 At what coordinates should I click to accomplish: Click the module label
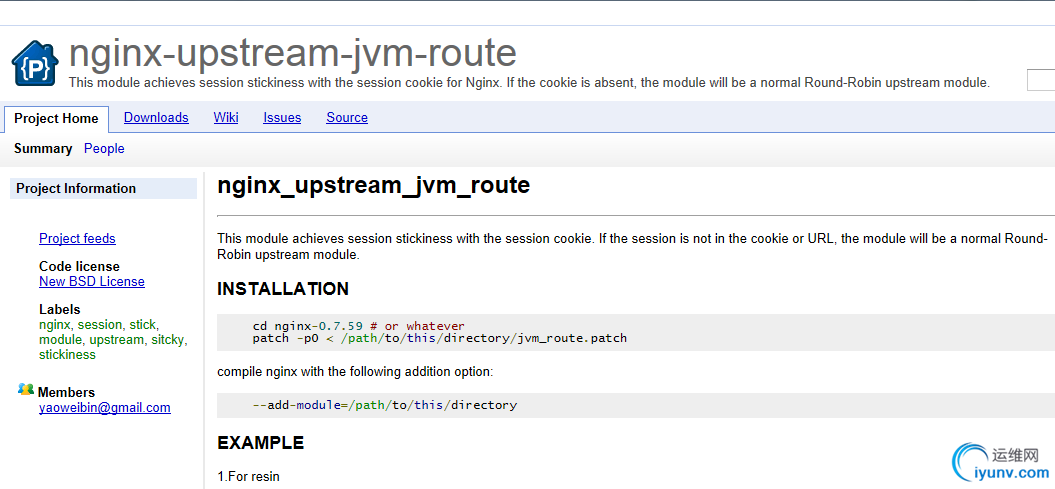tap(61, 340)
